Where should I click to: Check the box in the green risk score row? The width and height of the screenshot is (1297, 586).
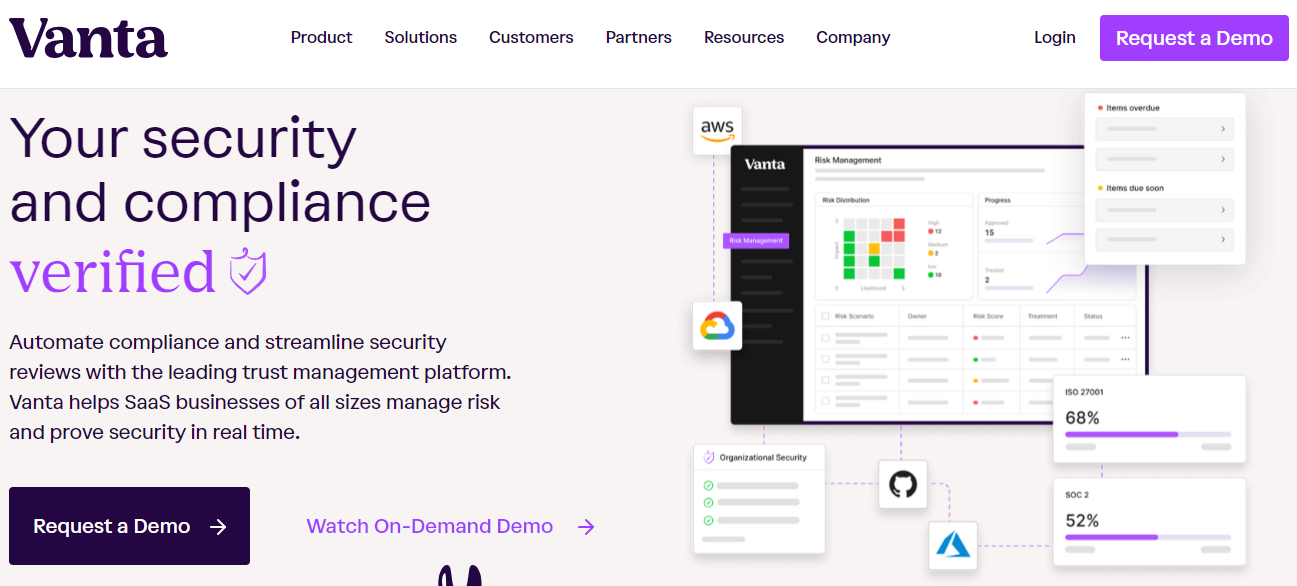click(x=825, y=359)
